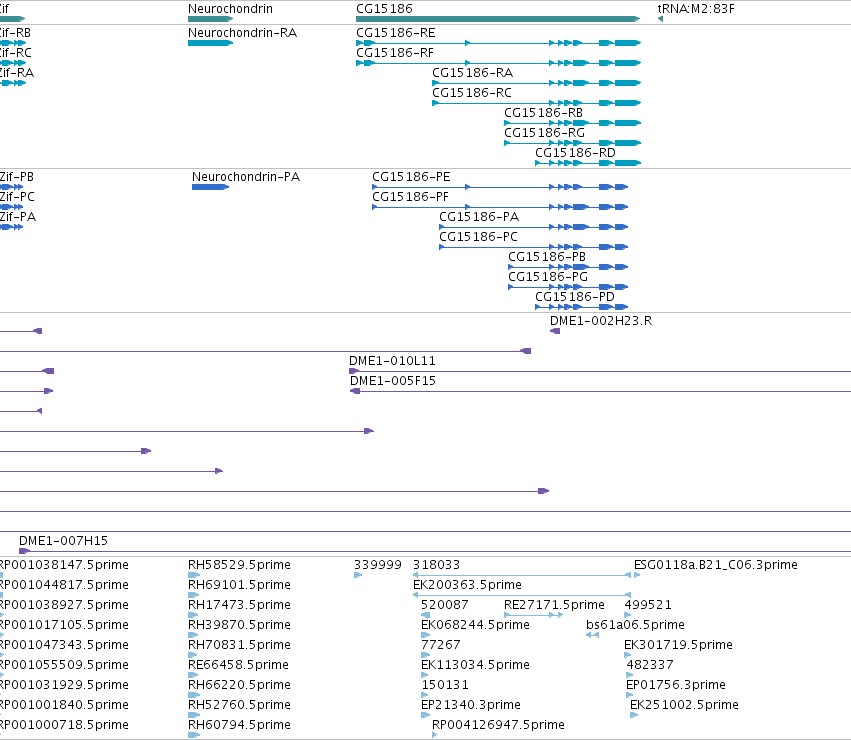Click the CG15186-RD transcript label

pos(575,153)
